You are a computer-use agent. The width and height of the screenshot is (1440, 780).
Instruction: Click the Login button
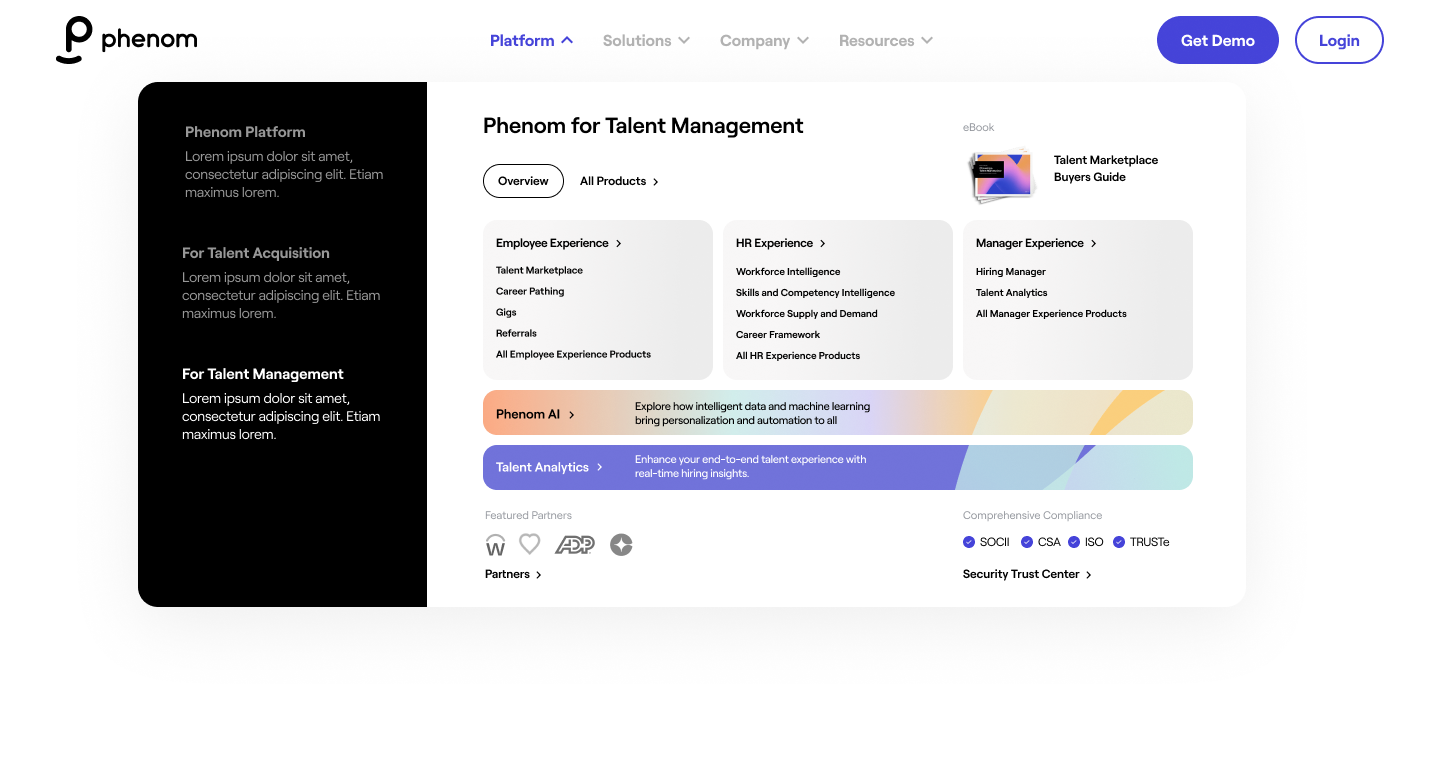tap(1339, 40)
